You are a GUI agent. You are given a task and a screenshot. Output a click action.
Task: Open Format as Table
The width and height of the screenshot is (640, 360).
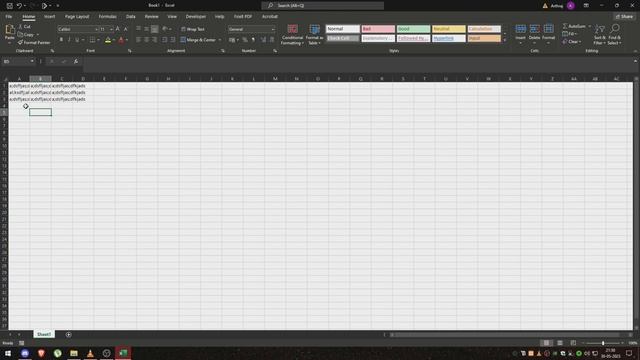[x=314, y=35]
